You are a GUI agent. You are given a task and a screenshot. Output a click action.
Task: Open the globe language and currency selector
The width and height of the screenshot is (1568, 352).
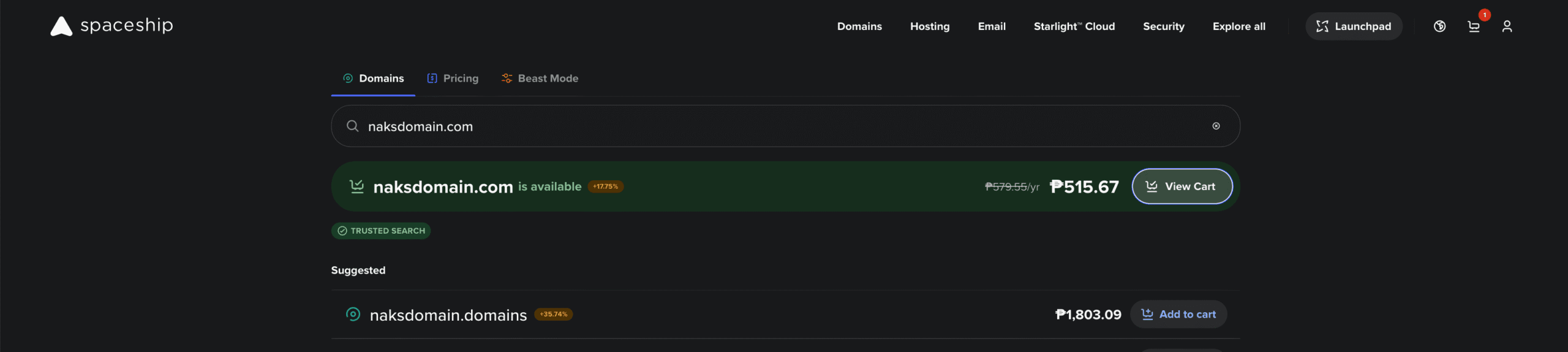coord(1439,26)
